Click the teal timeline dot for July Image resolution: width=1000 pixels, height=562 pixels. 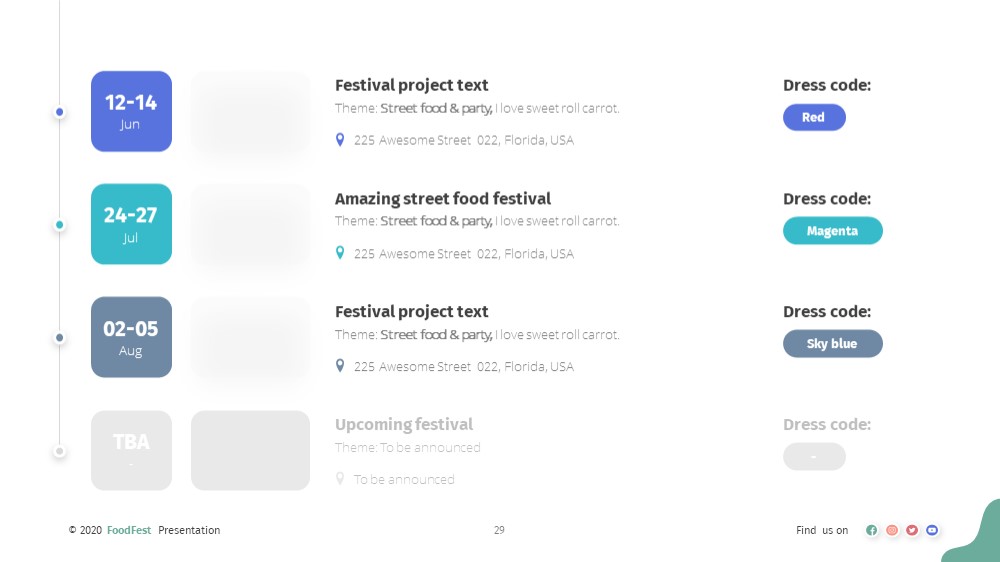point(59,225)
